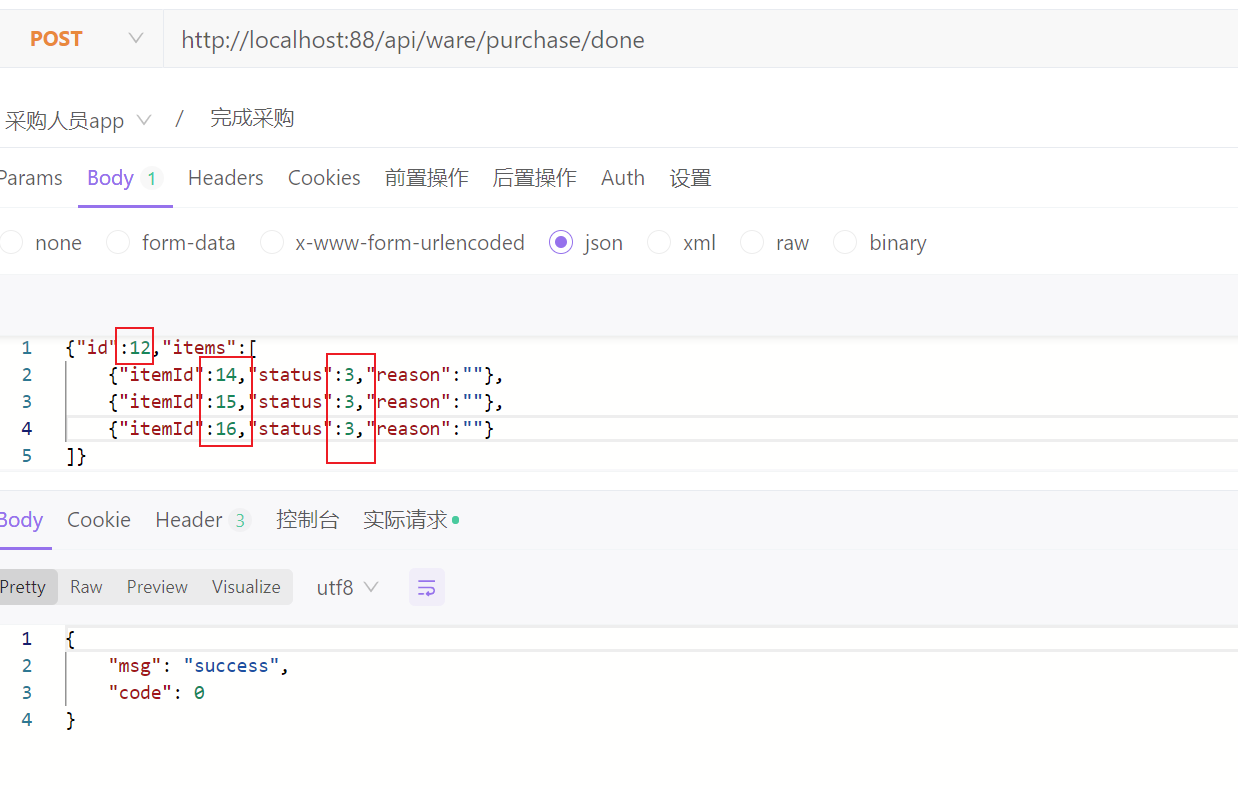Open the 前置操作 tab
Screen dimensions: 1238x789
pyautogui.click(x=426, y=178)
